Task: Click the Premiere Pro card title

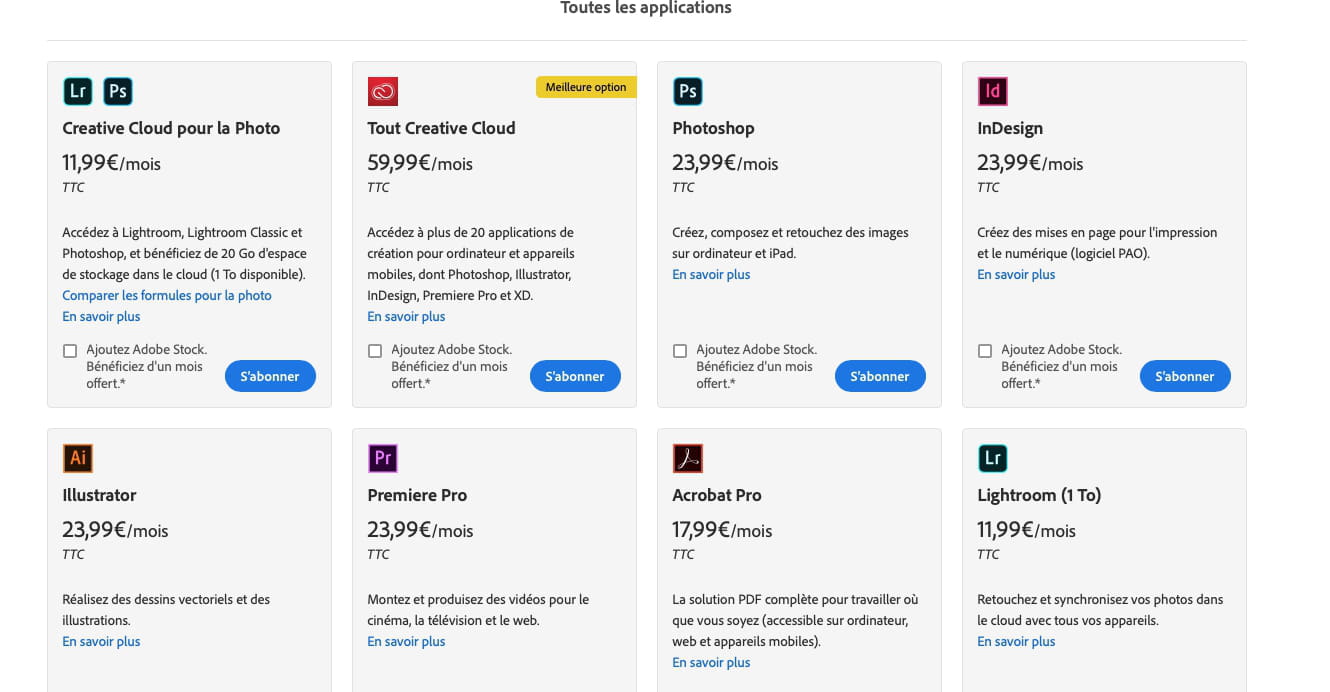Action: click(x=417, y=495)
